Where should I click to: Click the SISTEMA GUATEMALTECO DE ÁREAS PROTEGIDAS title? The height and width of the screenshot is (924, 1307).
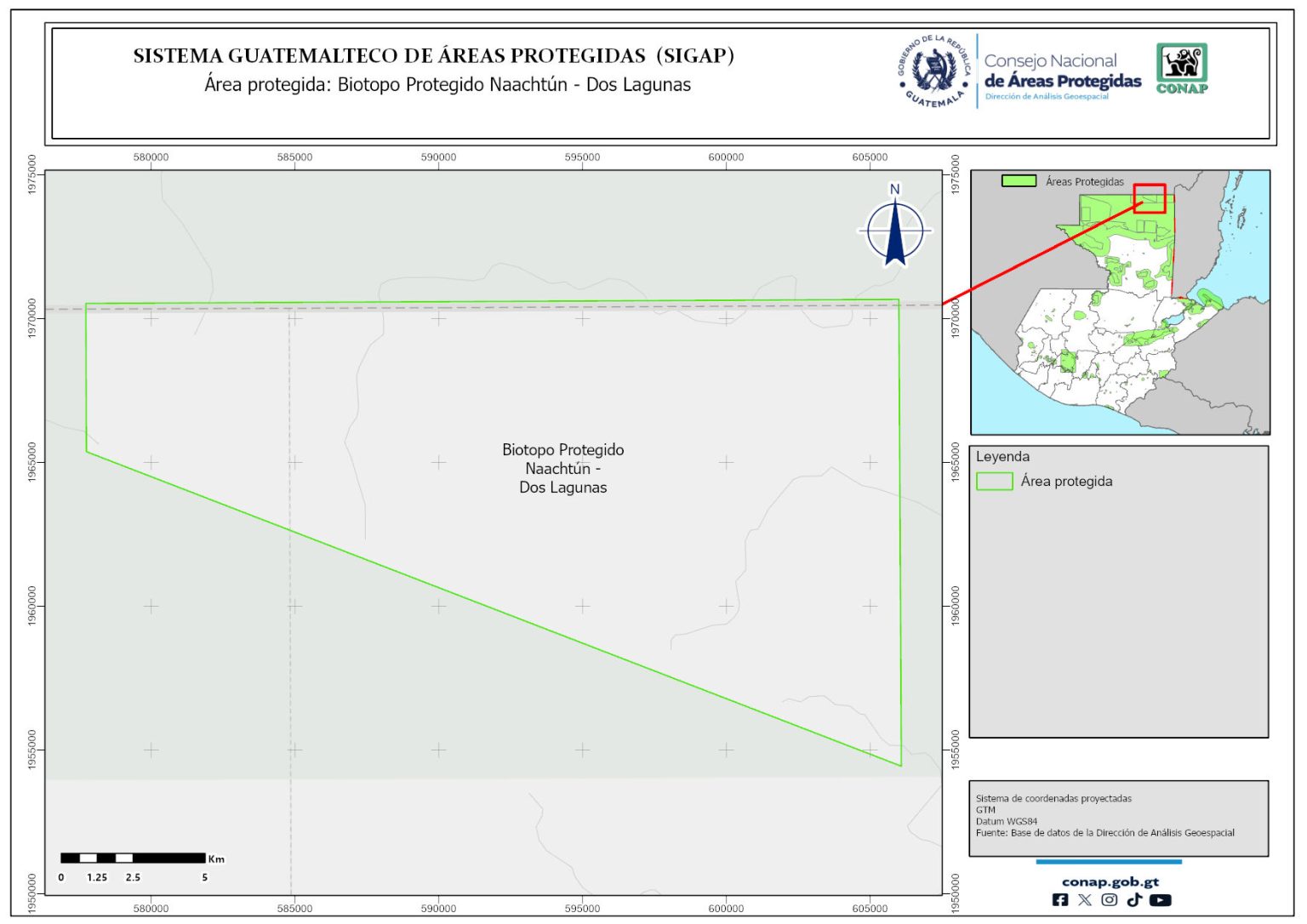[x=433, y=56]
